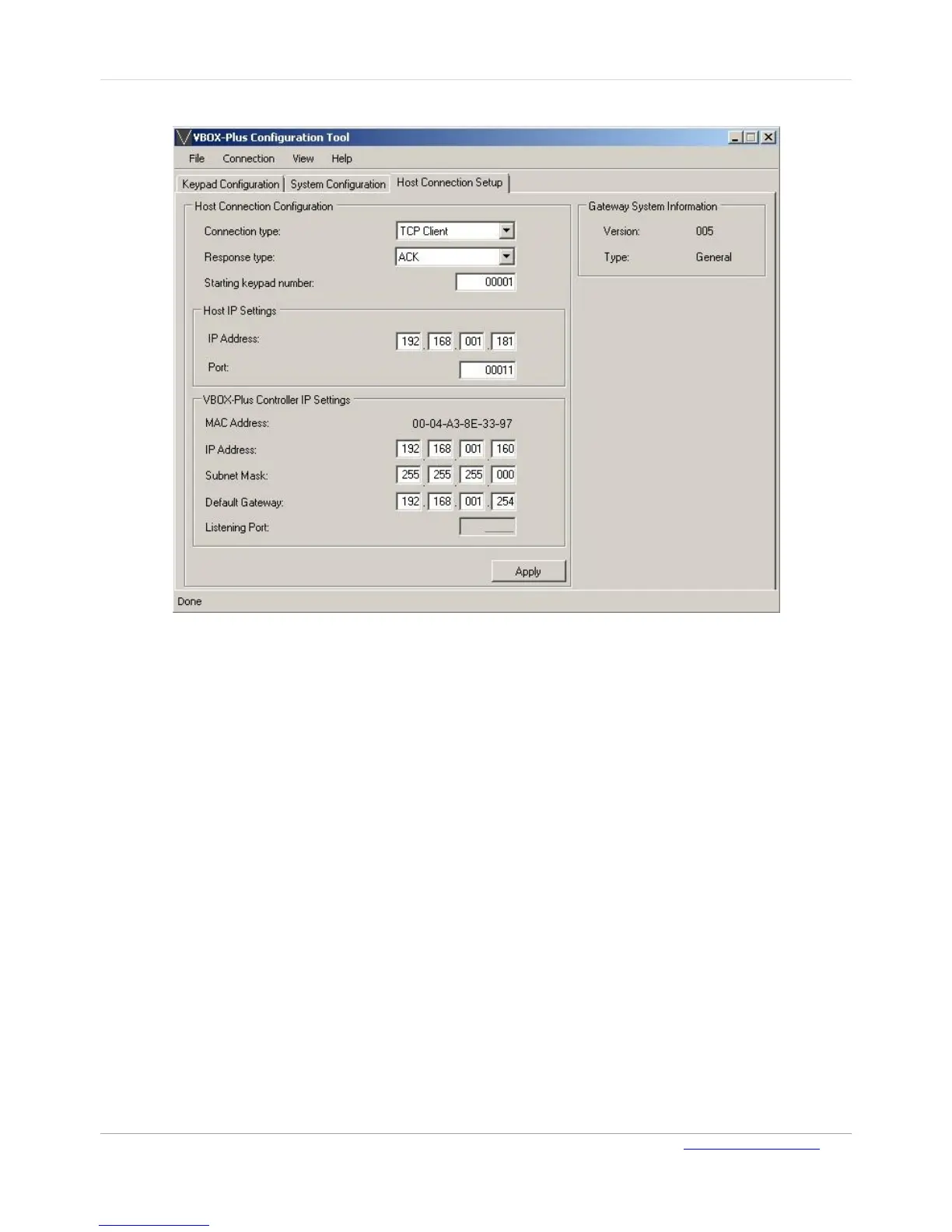Viewport: 952px width, 1232px height.
Task: Click Subnet Mask last octet 000
Action: (503, 474)
